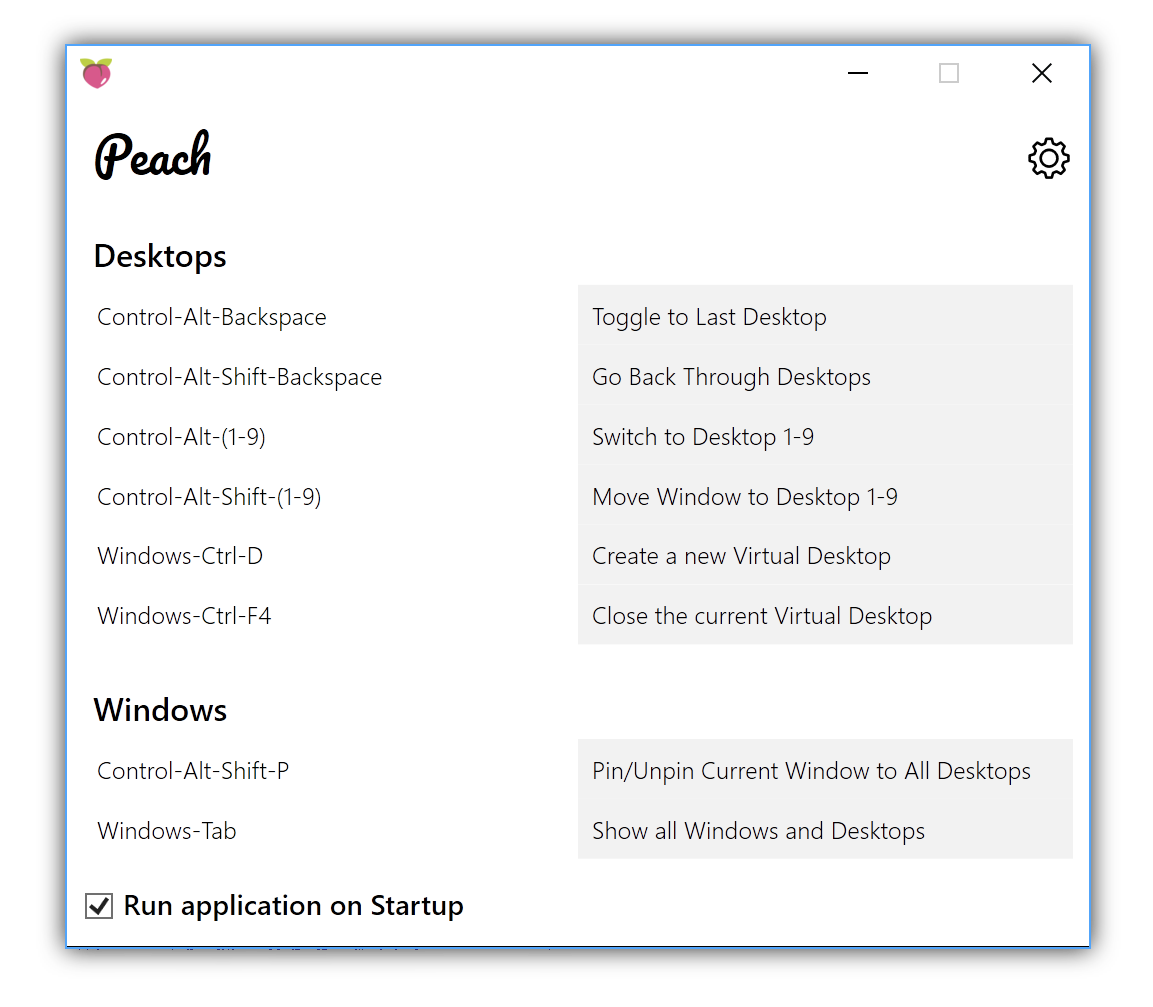Click the Peach fruit icon in title bar
The width and height of the screenshot is (1153, 1007).
[96, 73]
